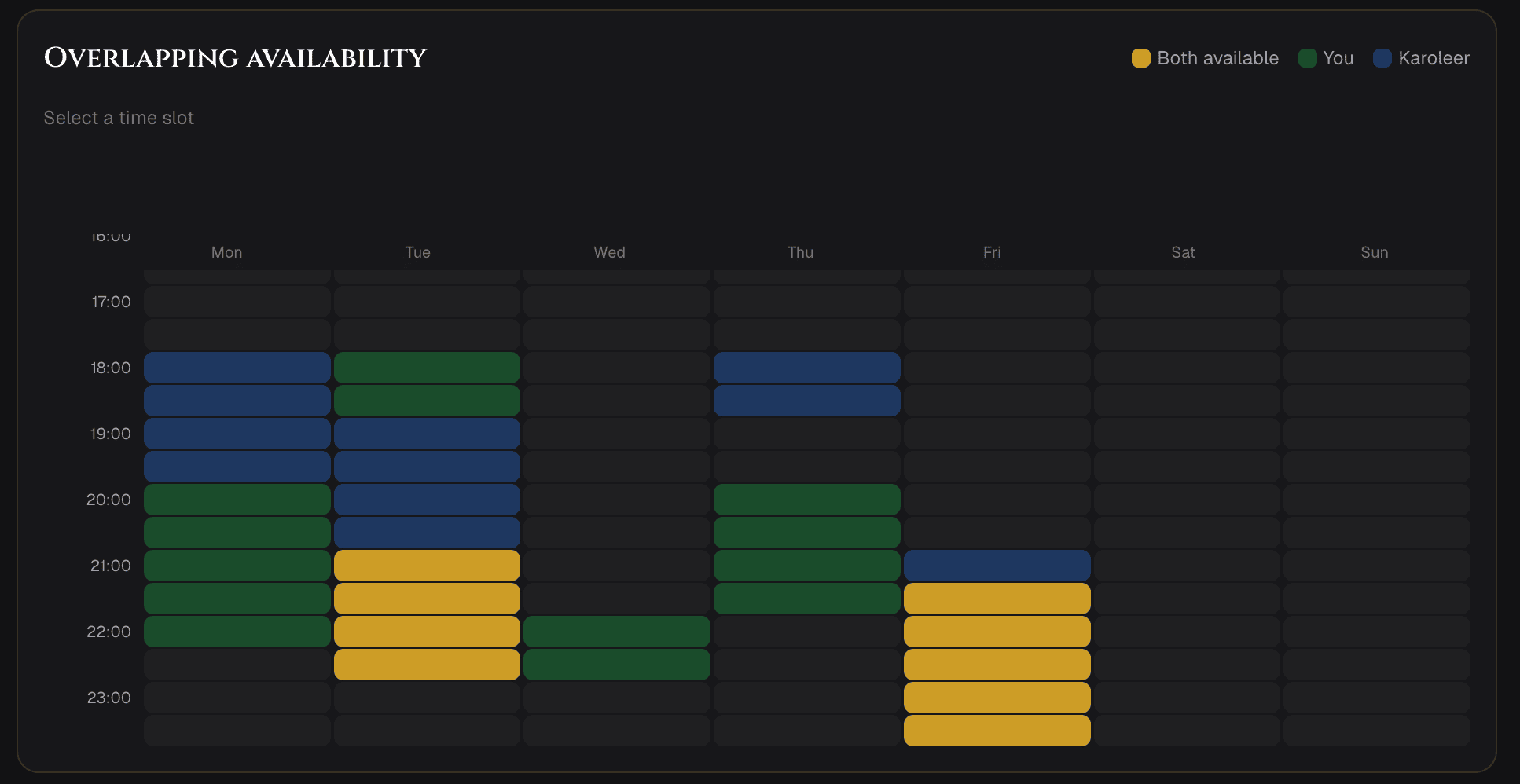The height and width of the screenshot is (784, 1520).
Task: Click the 19:00 time label
Action: click(111, 433)
